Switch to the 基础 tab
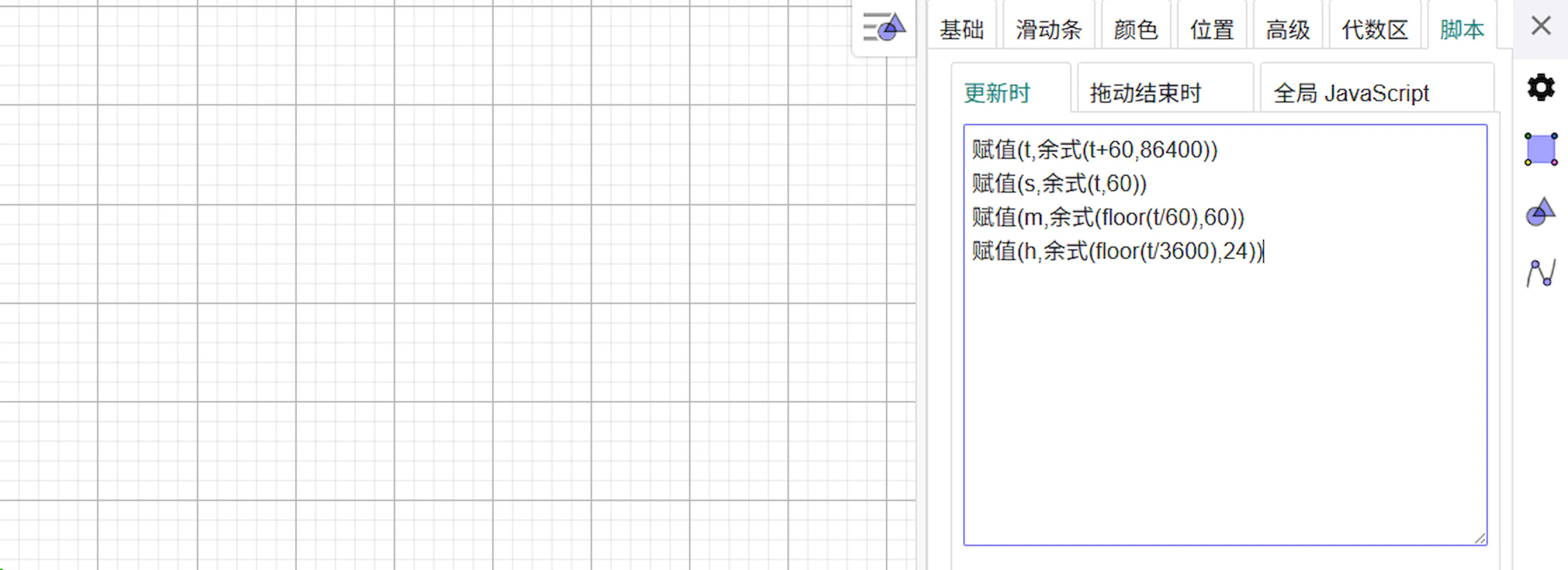1568x570 pixels. tap(961, 29)
